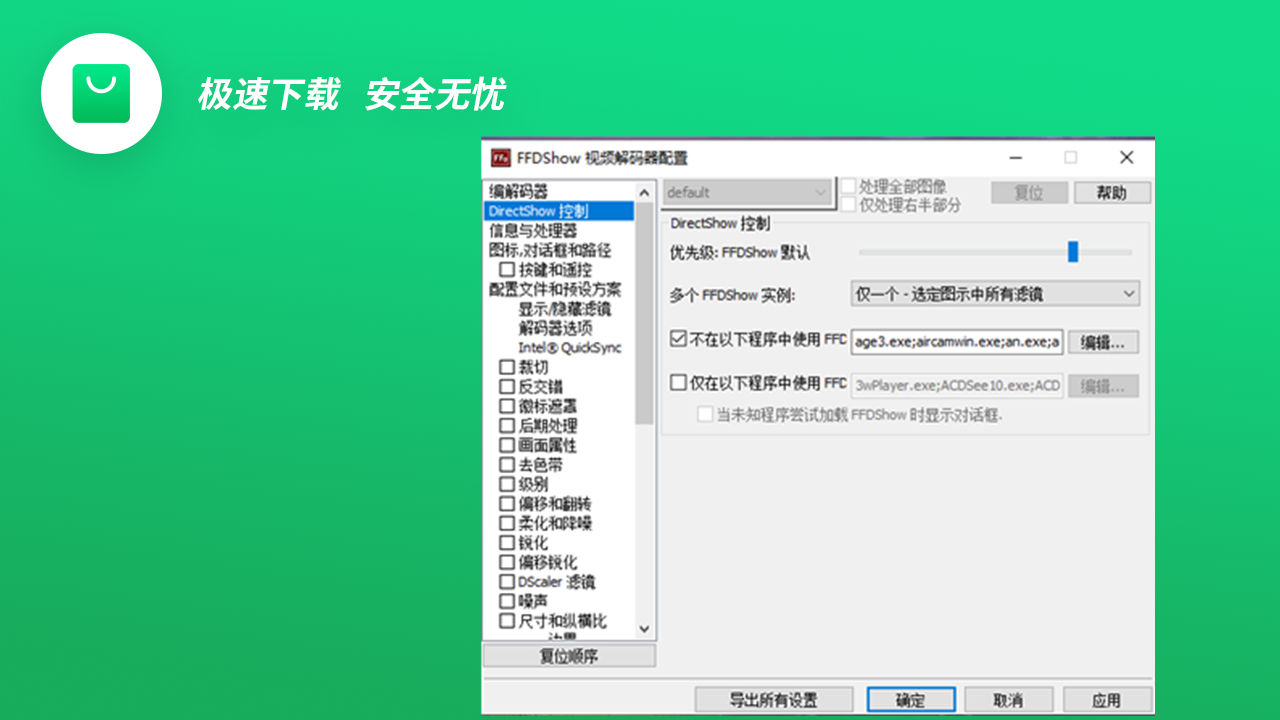Enable the 噪声 noise filter
This screenshot has height=720, width=1280.
click(507, 601)
